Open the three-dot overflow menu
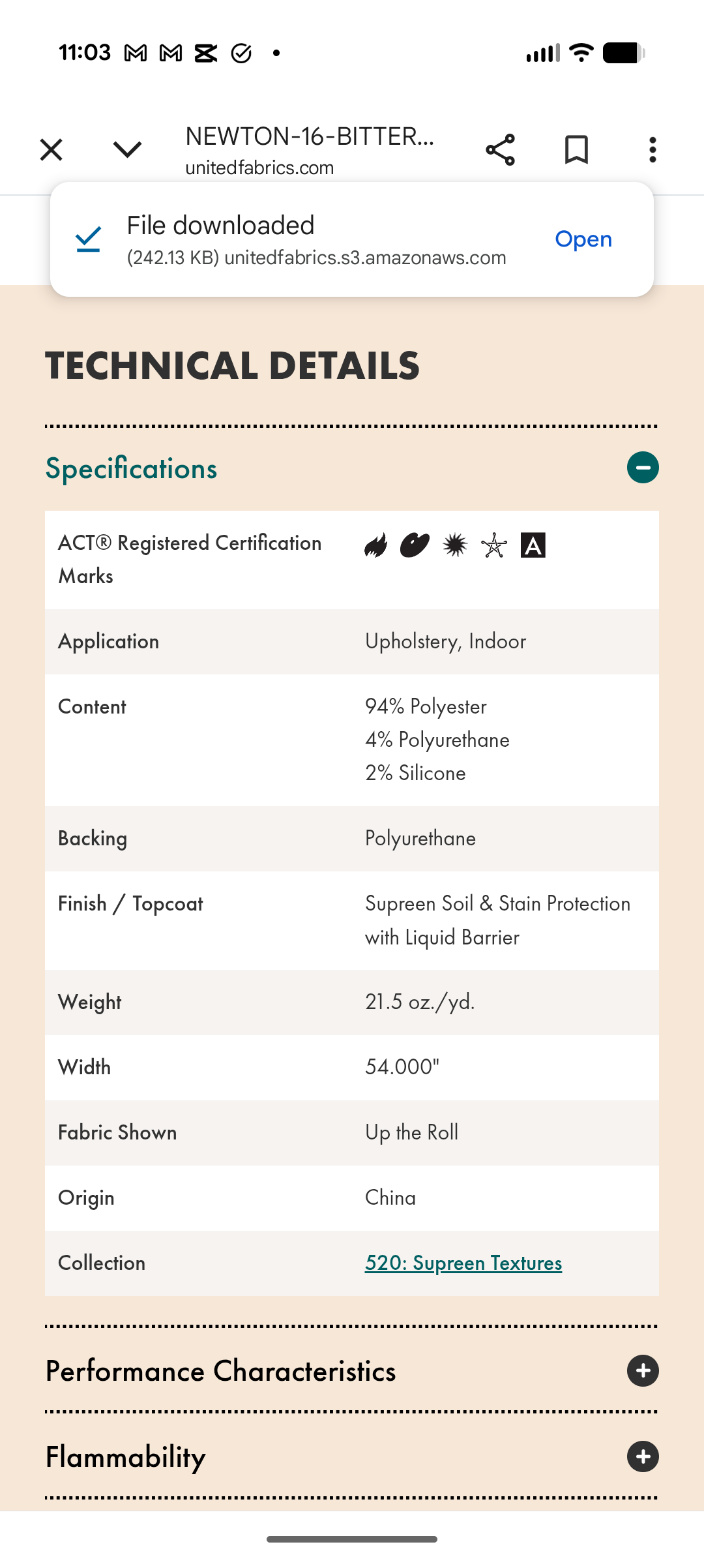704x1568 pixels. click(653, 150)
